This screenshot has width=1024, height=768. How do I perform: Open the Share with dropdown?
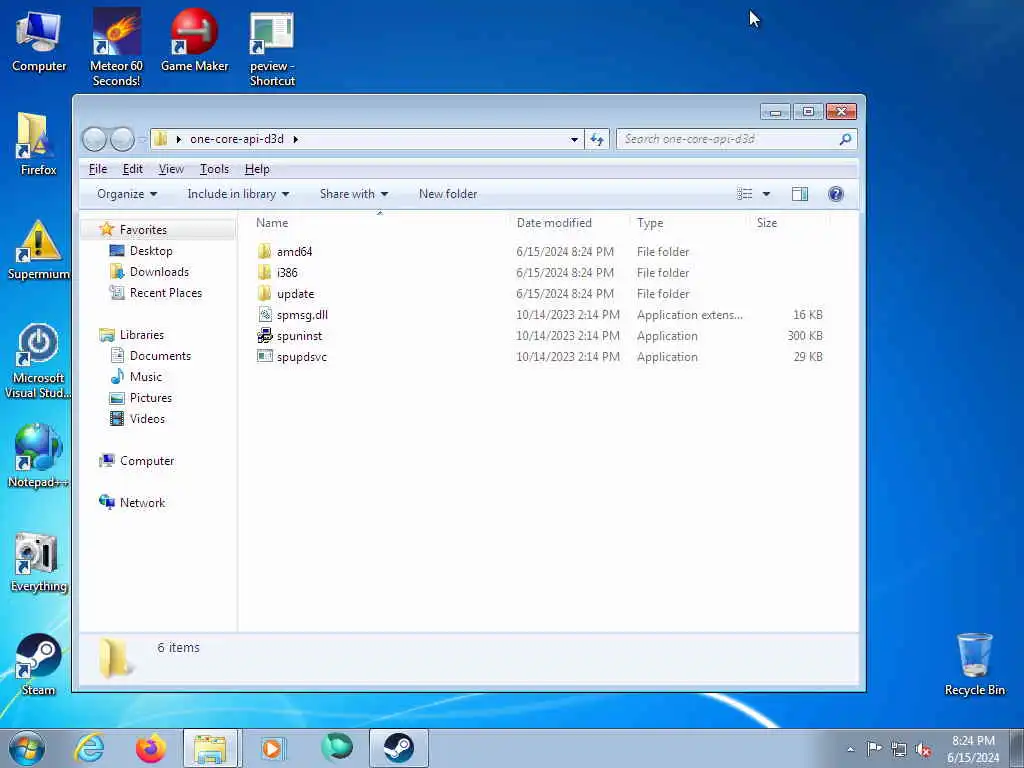[354, 194]
